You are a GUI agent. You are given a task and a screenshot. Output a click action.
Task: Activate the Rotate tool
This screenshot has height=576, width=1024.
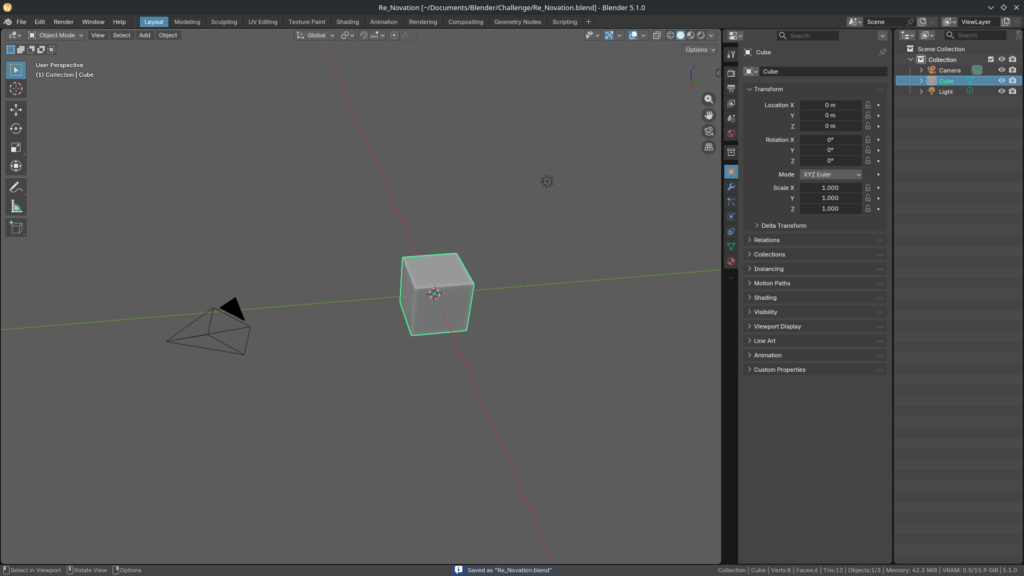[x=16, y=128]
